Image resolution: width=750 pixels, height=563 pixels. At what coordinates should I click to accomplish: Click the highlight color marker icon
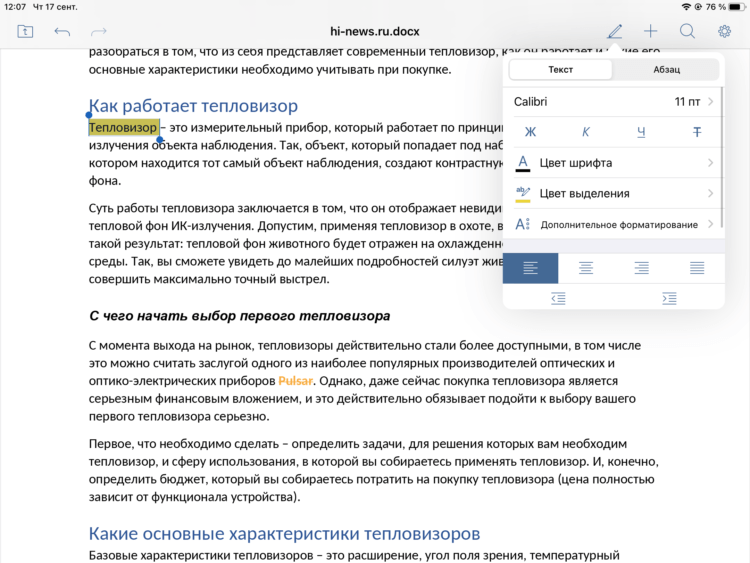tap(523, 194)
